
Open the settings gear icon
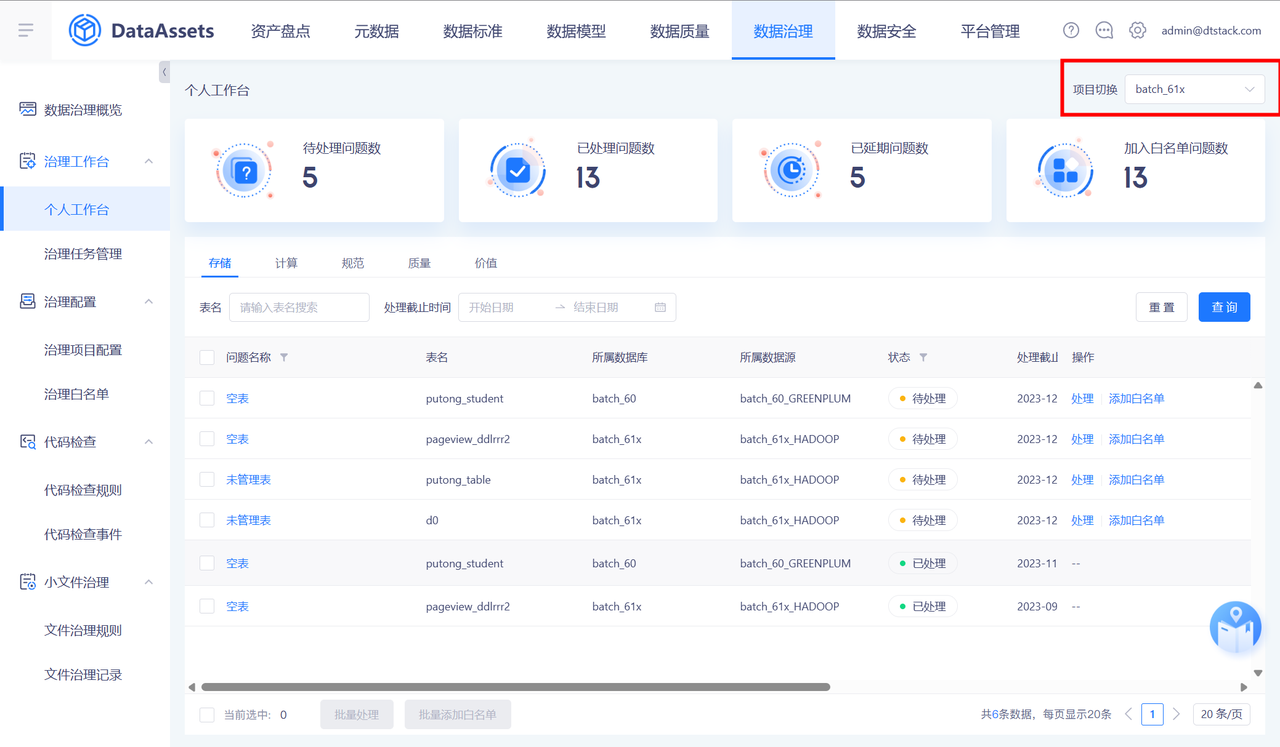(x=1137, y=30)
